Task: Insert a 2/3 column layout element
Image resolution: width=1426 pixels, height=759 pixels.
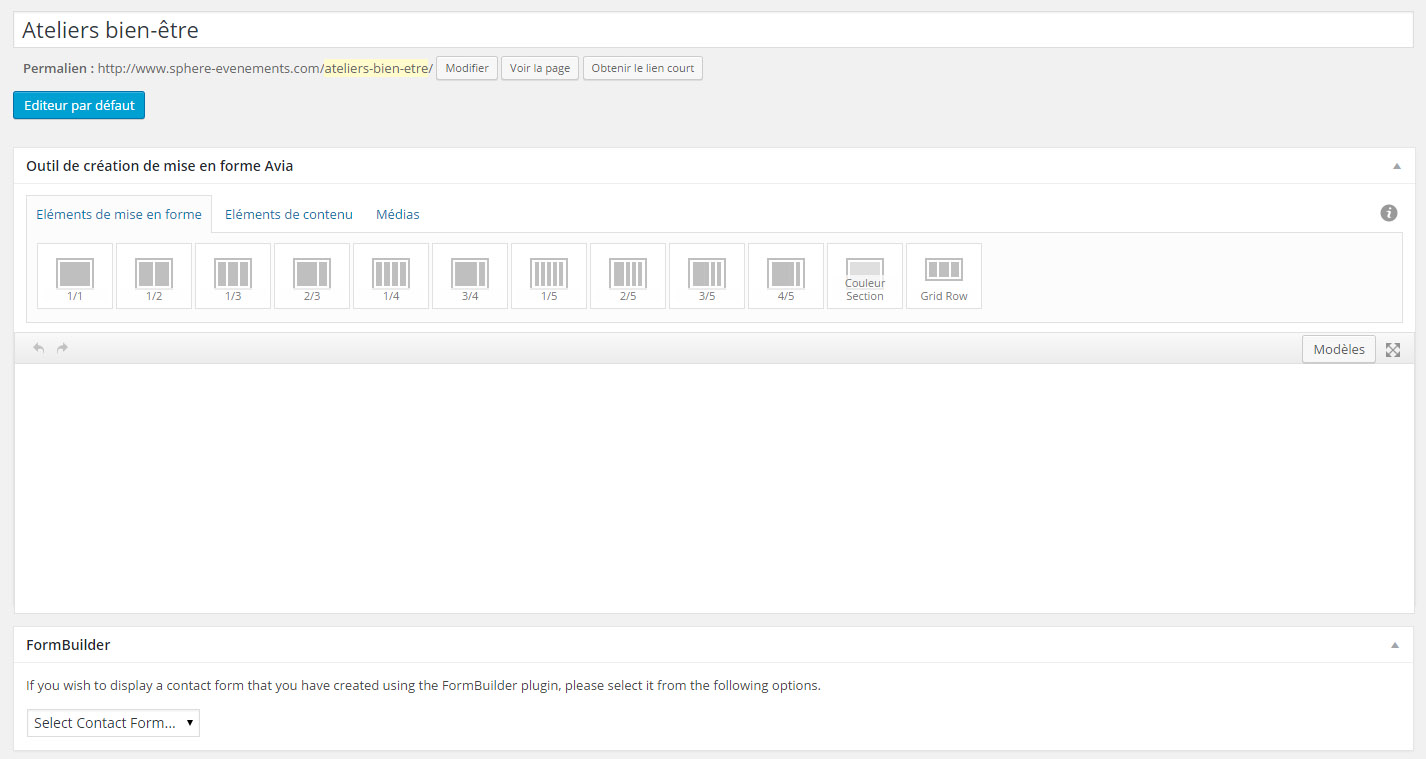Action: 312,276
